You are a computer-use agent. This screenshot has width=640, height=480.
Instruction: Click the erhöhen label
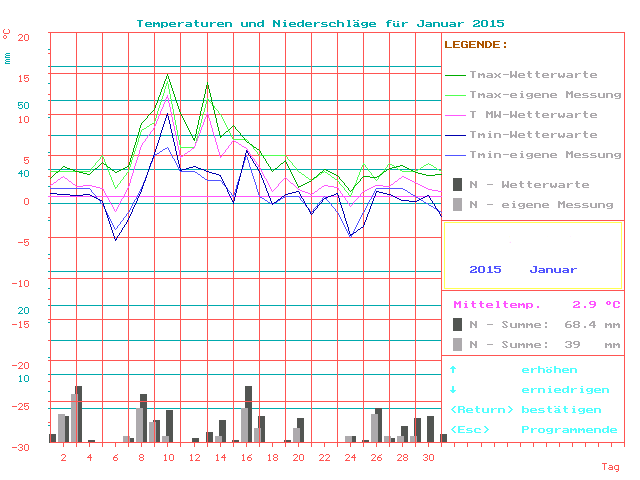point(549,370)
